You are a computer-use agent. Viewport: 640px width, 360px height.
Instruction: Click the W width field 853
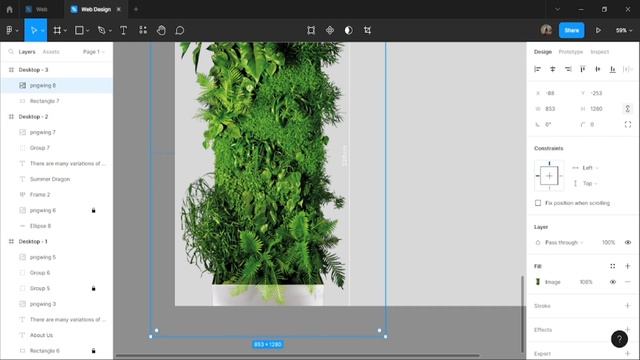(x=554, y=109)
